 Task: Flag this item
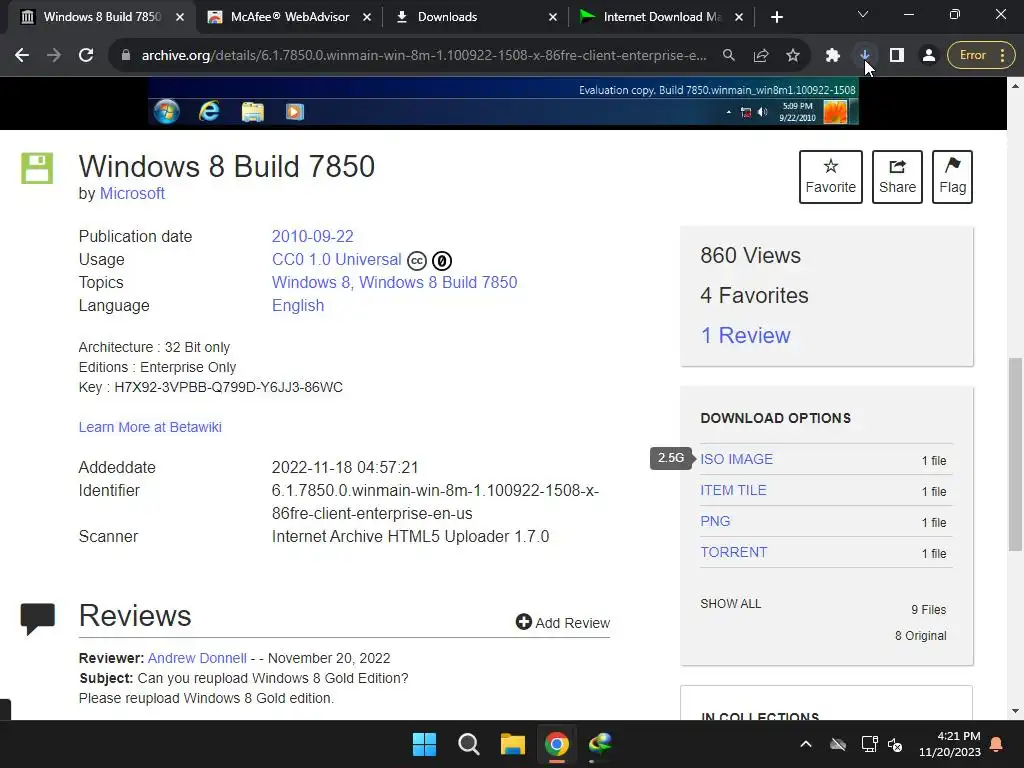point(952,177)
